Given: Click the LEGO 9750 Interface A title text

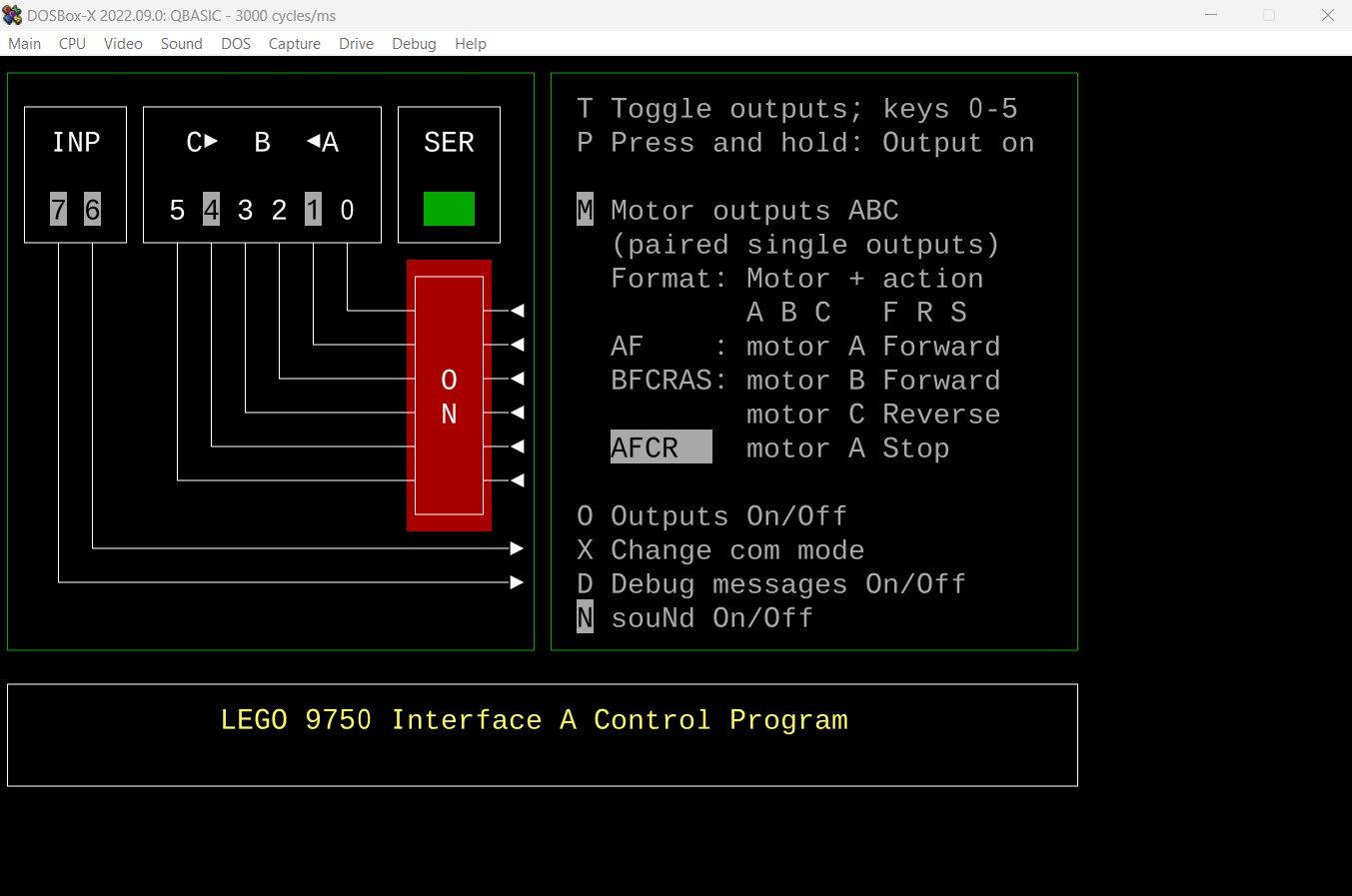Looking at the screenshot, I should click(x=535, y=719).
